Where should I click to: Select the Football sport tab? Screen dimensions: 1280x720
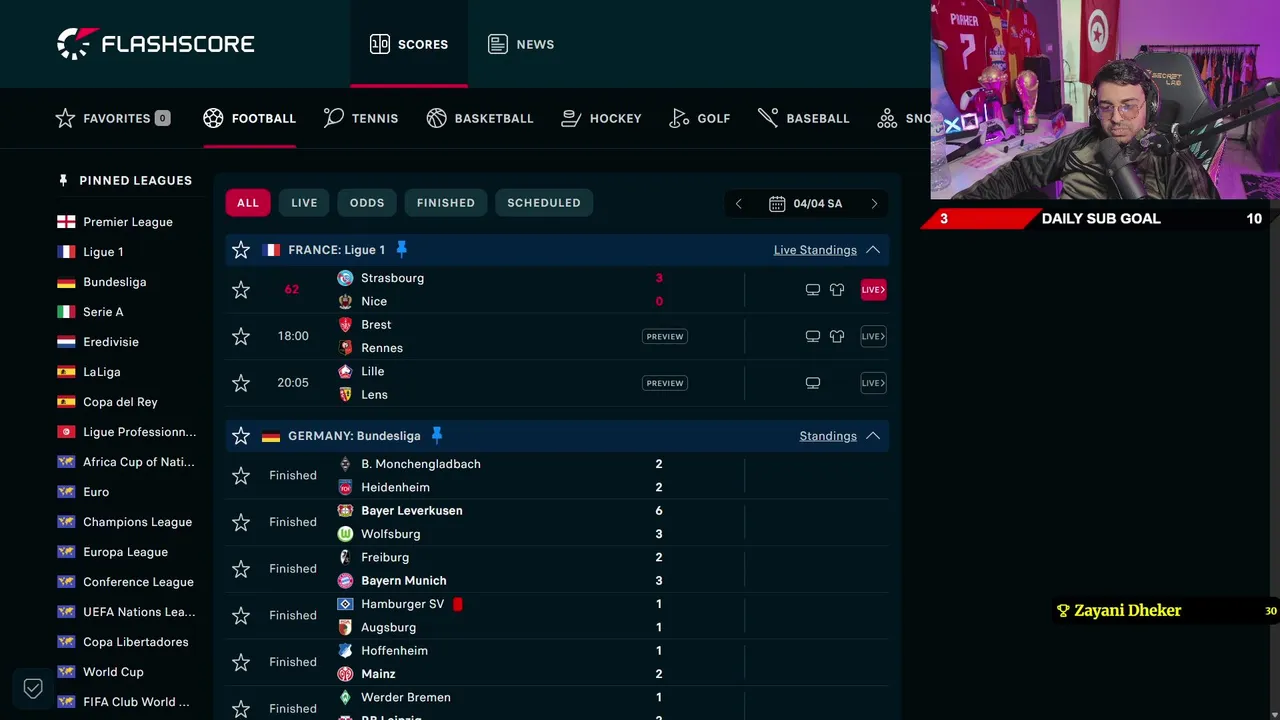pos(249,118)
